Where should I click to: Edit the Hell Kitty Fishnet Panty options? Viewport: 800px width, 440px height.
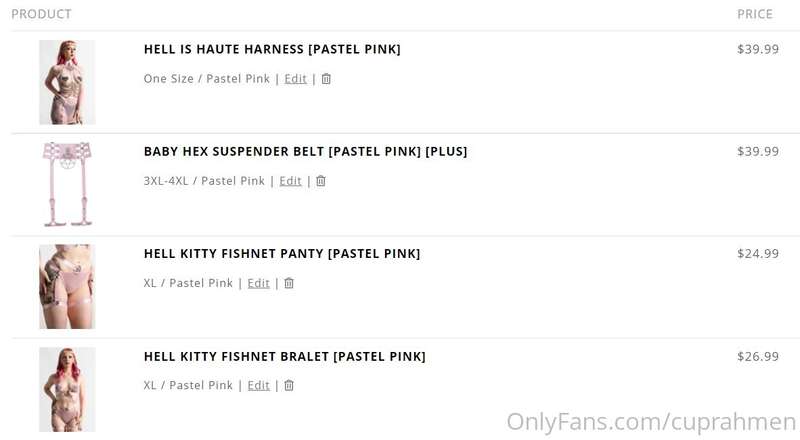pos(258,283)
